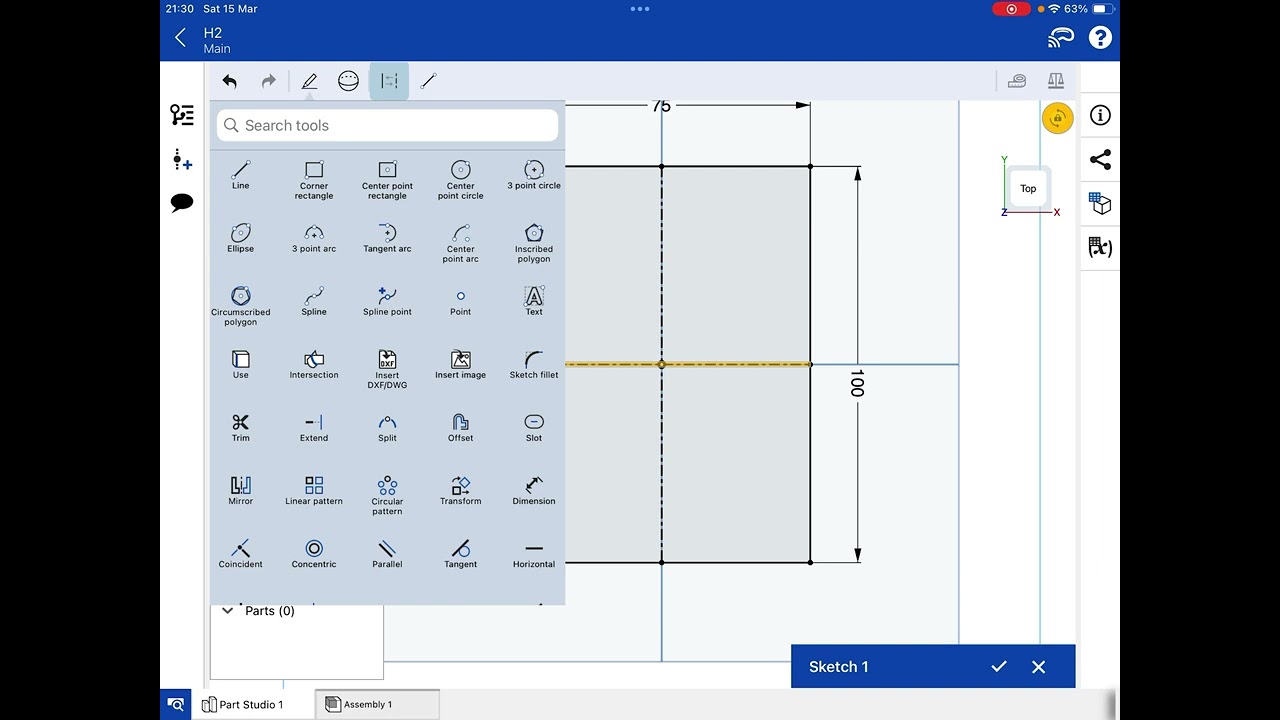Undo the last action
The image size is (1280, 720).
tap(230, 81)
